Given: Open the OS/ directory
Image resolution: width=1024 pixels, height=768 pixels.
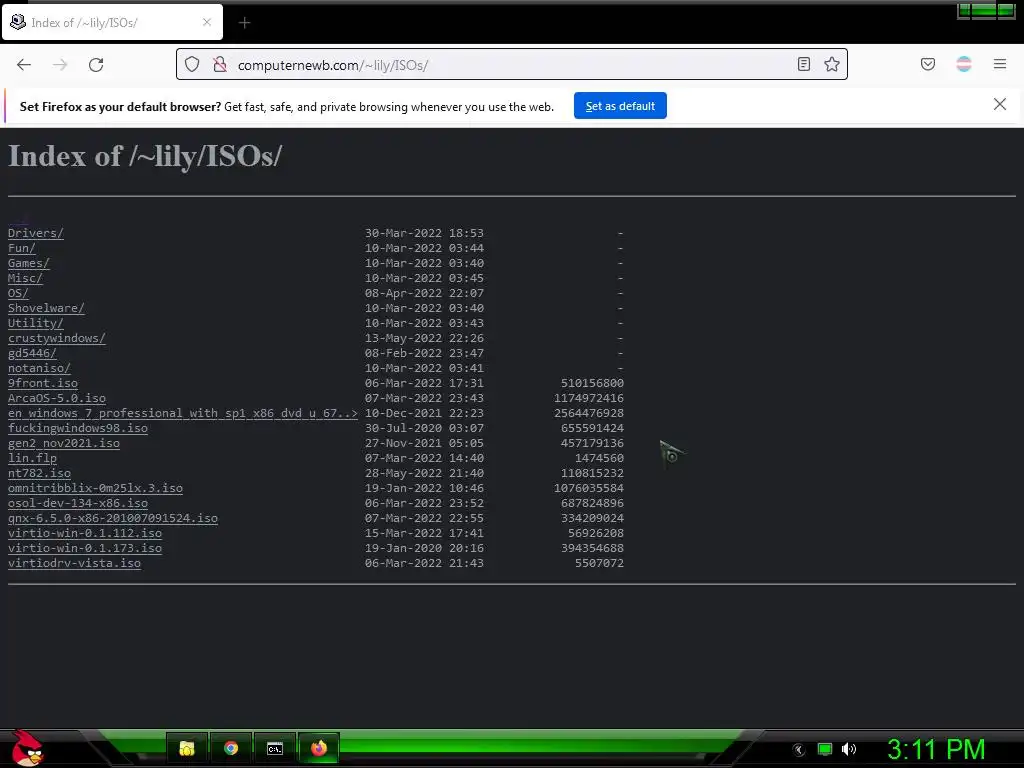Looking at the screenshot, I should click(x=18, y=293).
